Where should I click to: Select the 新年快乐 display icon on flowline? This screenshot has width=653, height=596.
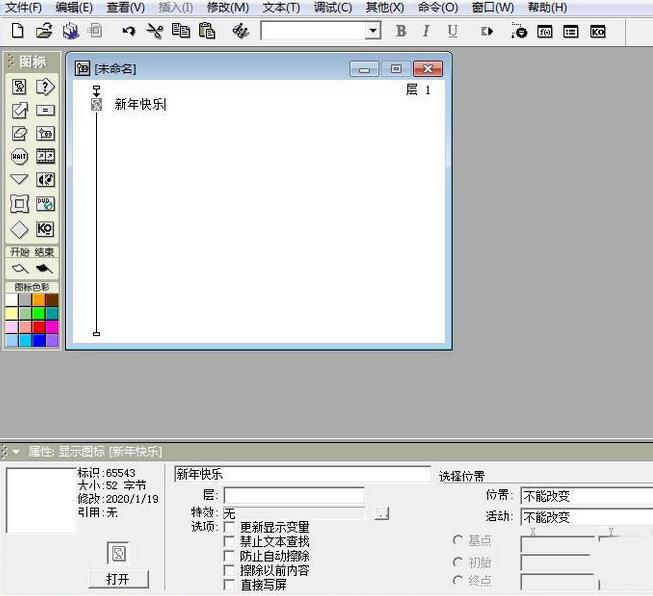point(96,105)
